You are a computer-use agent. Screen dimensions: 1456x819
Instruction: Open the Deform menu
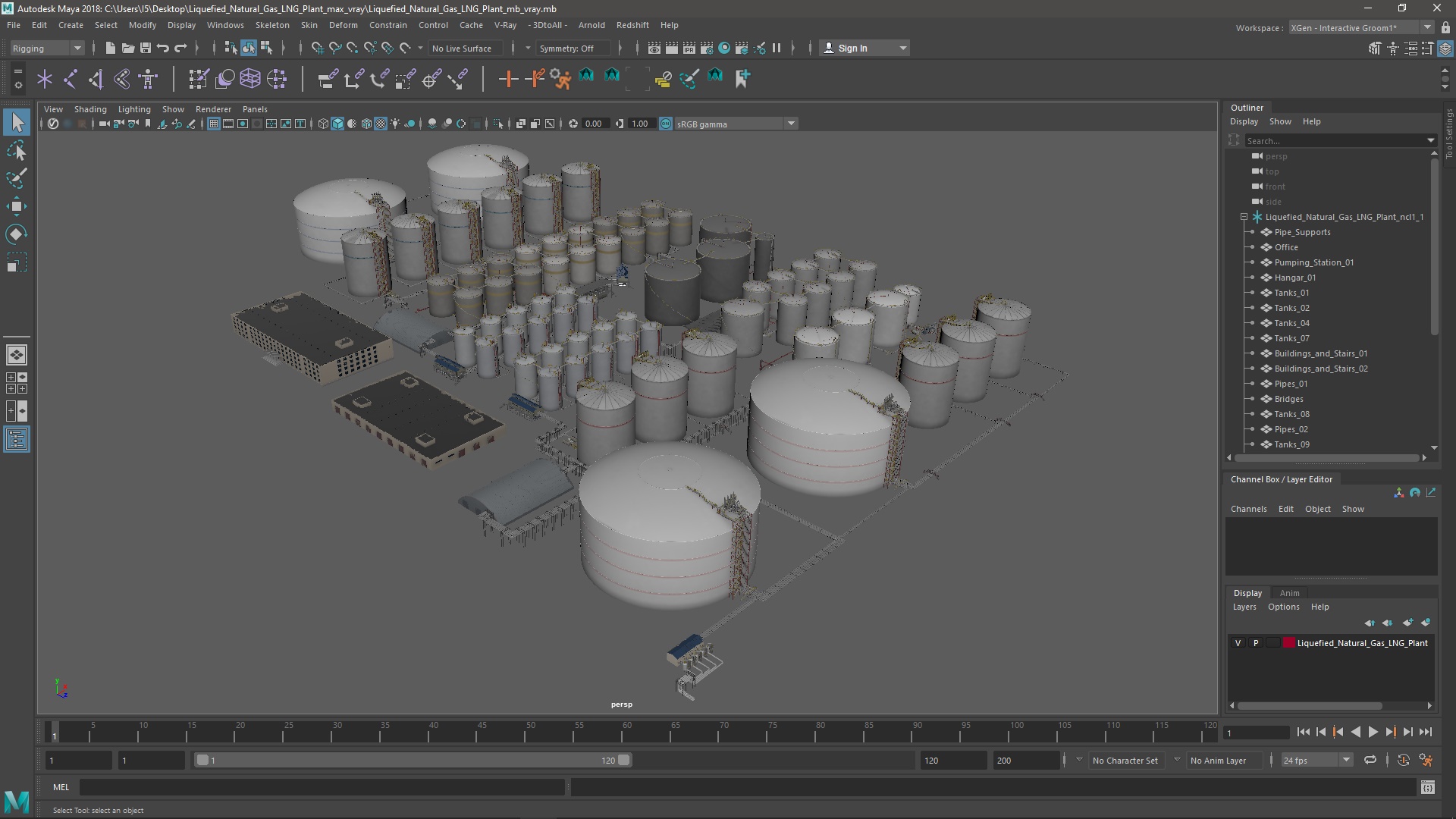343,25
